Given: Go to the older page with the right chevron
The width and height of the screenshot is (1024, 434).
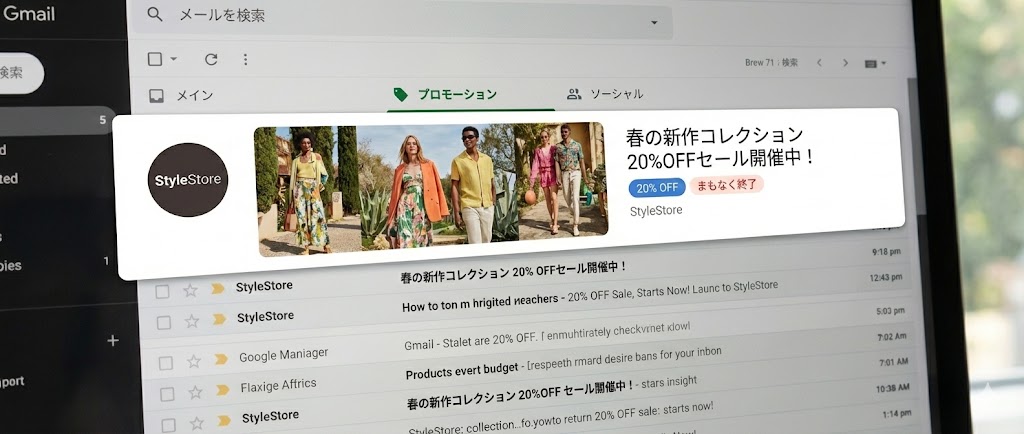Looking at the screenshot, I should [845, 63].
